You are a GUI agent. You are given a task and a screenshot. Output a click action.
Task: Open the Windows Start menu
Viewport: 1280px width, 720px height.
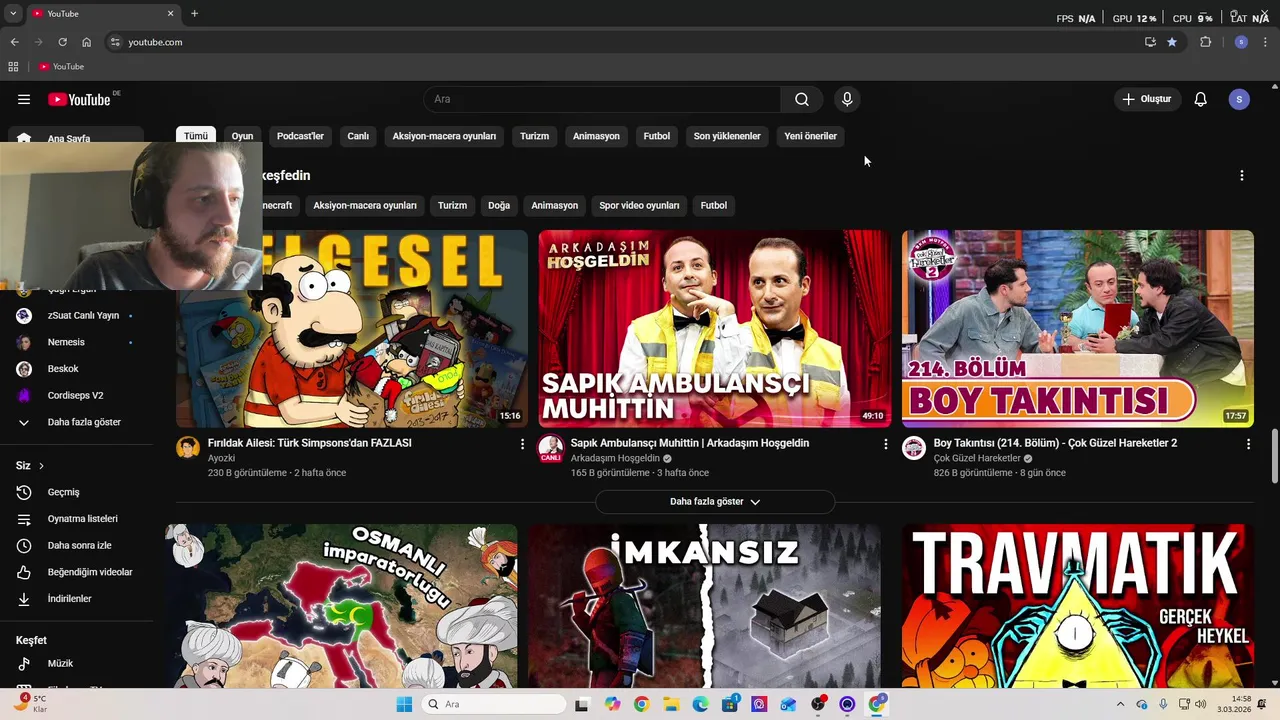pyautogui.click(x=404, y=704)
